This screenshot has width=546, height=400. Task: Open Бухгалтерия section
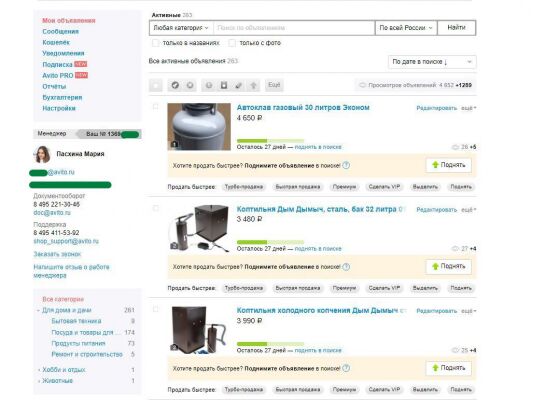62,97
